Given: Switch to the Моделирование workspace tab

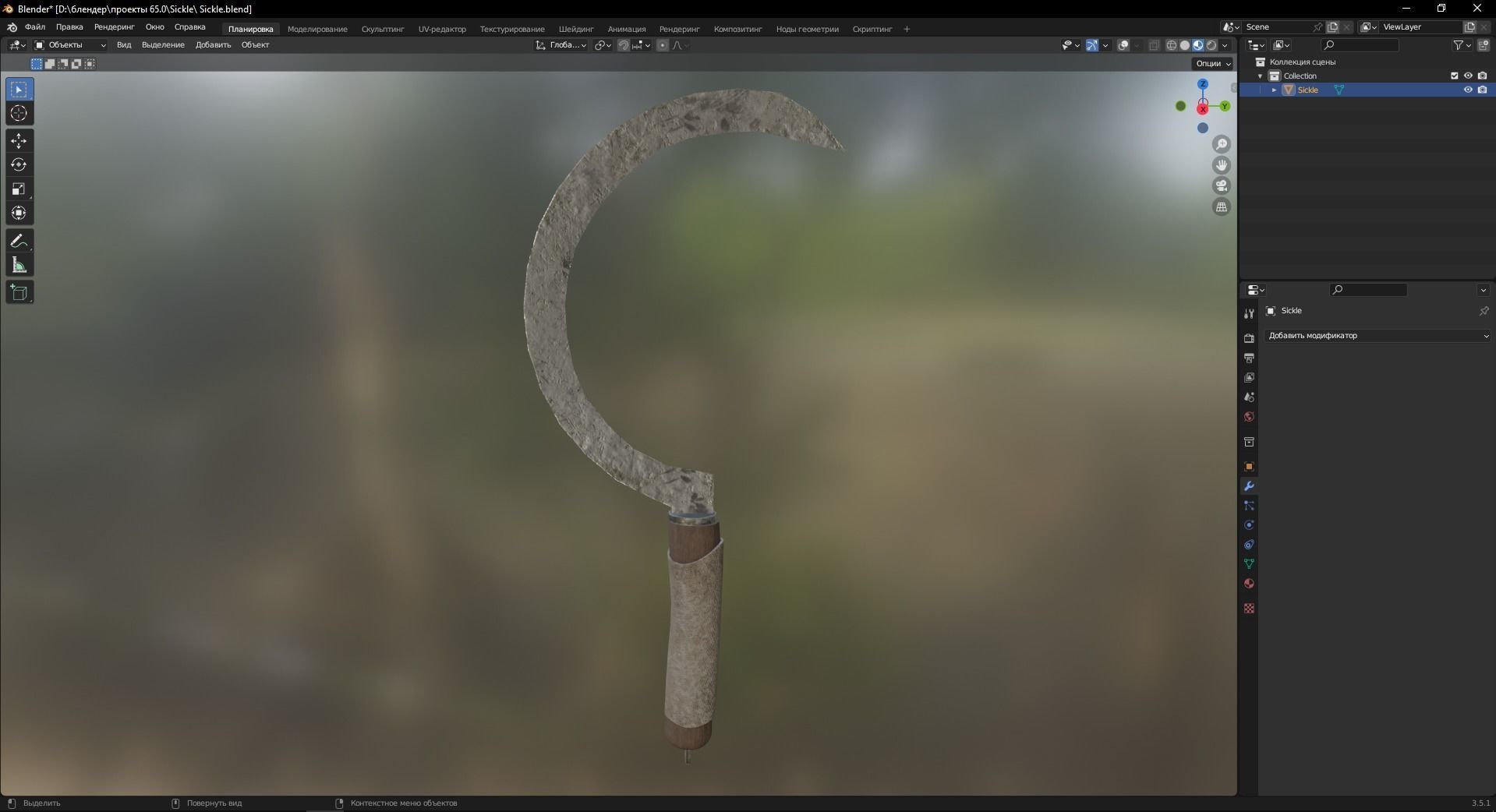Looking at the screenshot, I should (317, 29).
